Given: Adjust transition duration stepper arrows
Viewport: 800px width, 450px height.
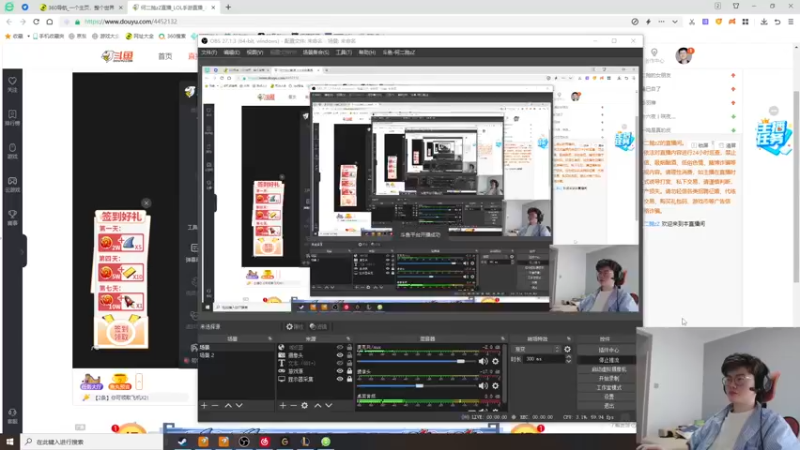Looking at the screenshot, I should coord(569,359).
